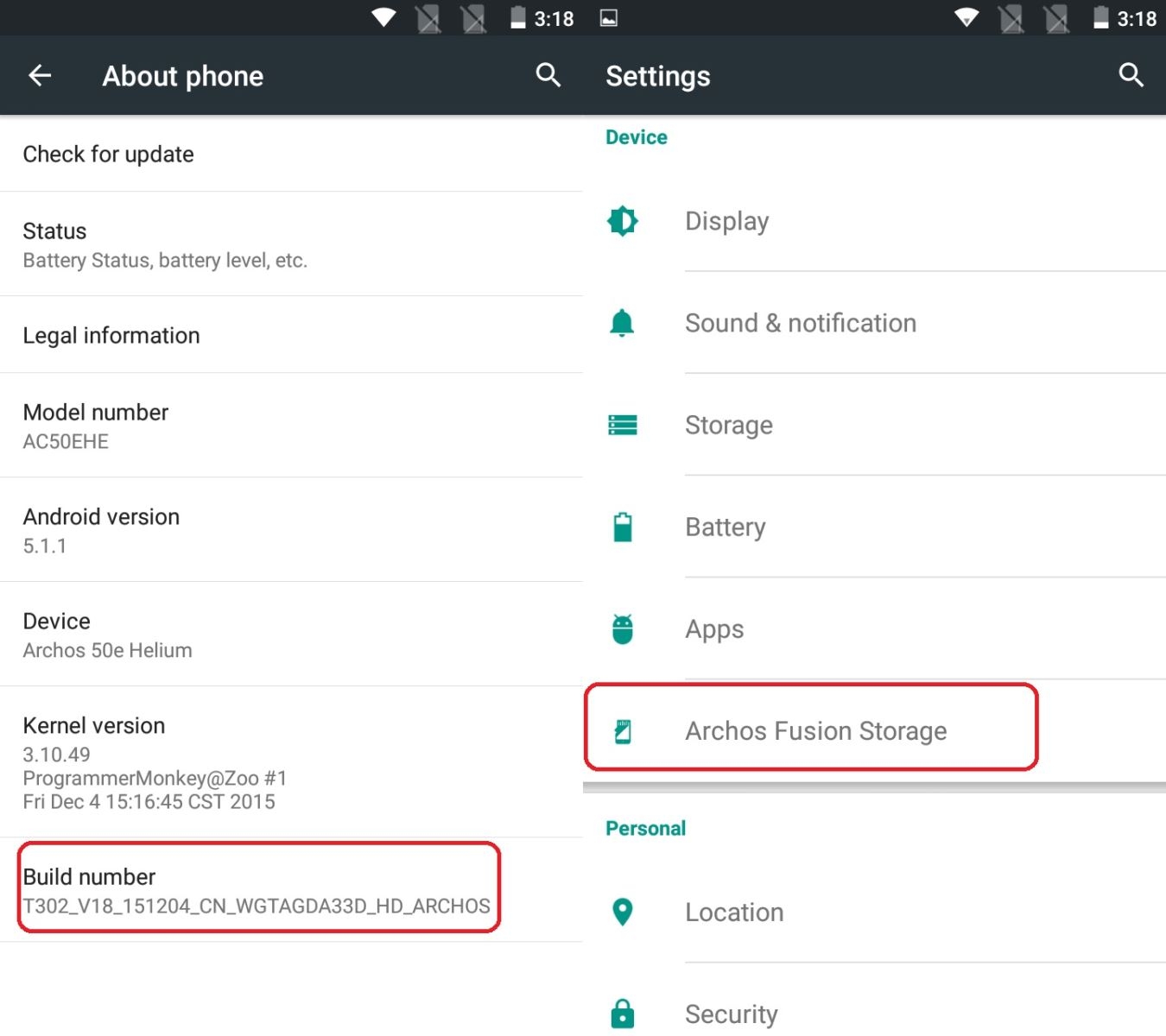
Task: Open Archos Fusion Storage SD card icon
Action: tap(623, 730)
